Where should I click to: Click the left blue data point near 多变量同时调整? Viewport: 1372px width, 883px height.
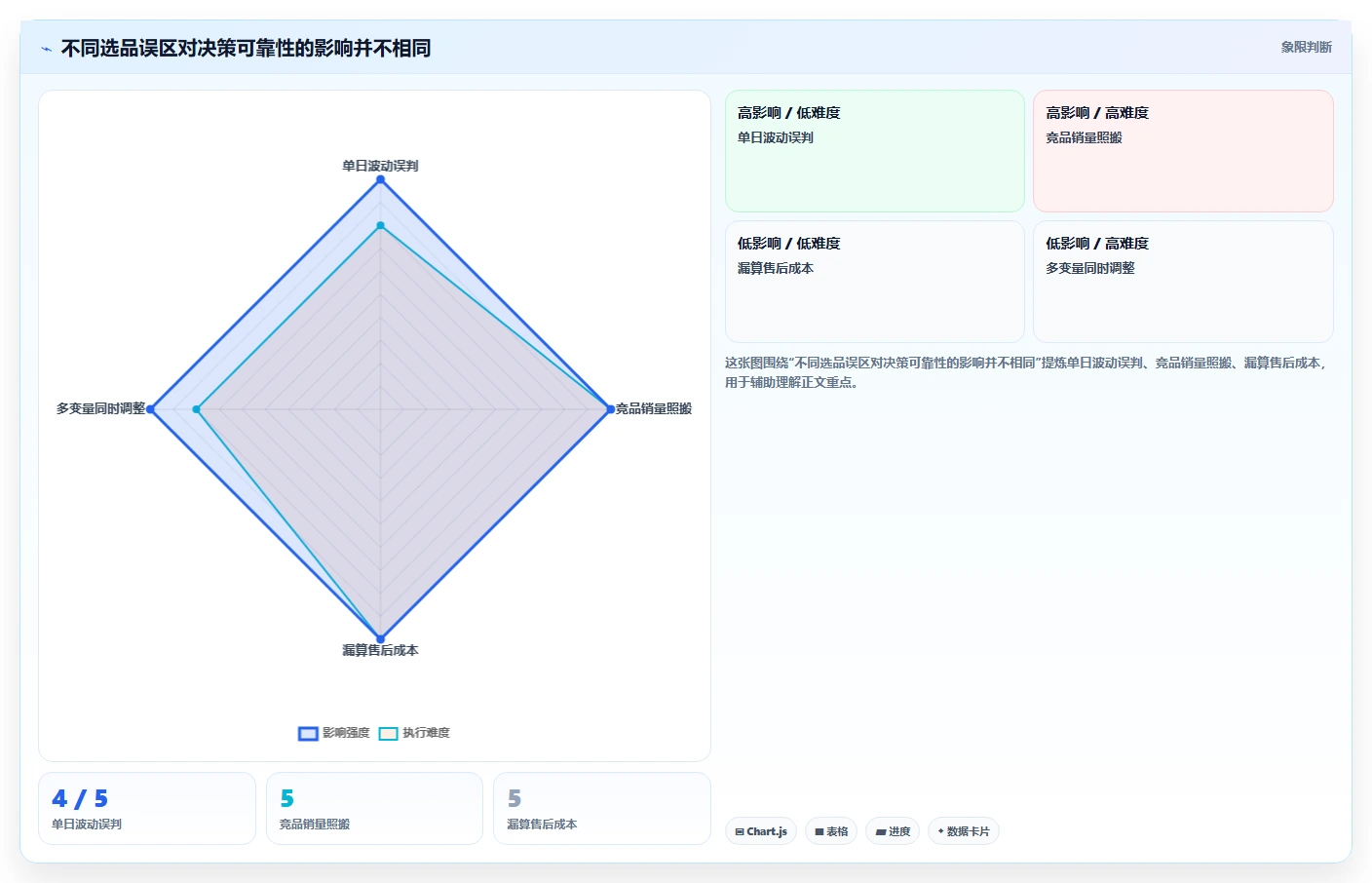[150, 409]
